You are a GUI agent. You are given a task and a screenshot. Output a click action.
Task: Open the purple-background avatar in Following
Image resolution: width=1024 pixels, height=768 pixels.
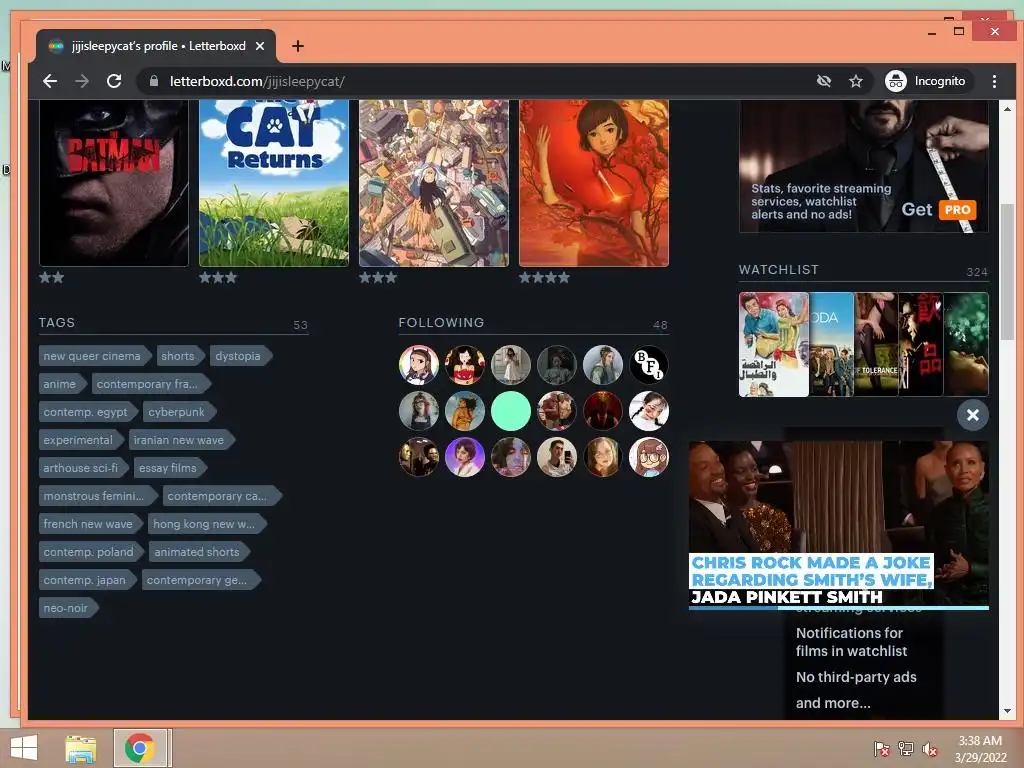pyautogui.click(x=465, y=456)
